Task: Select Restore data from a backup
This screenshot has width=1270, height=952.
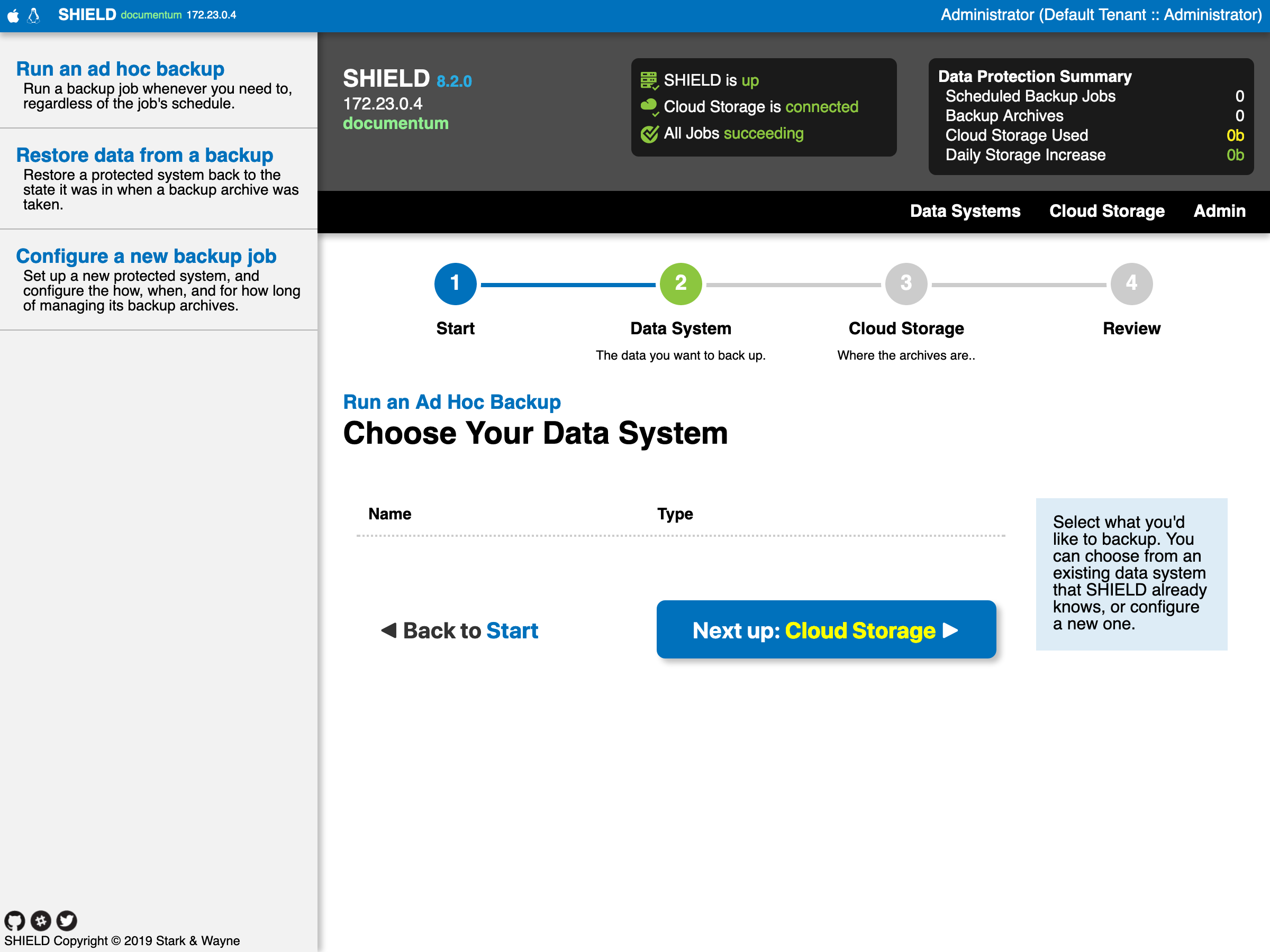Action: [x=144, y=155]
